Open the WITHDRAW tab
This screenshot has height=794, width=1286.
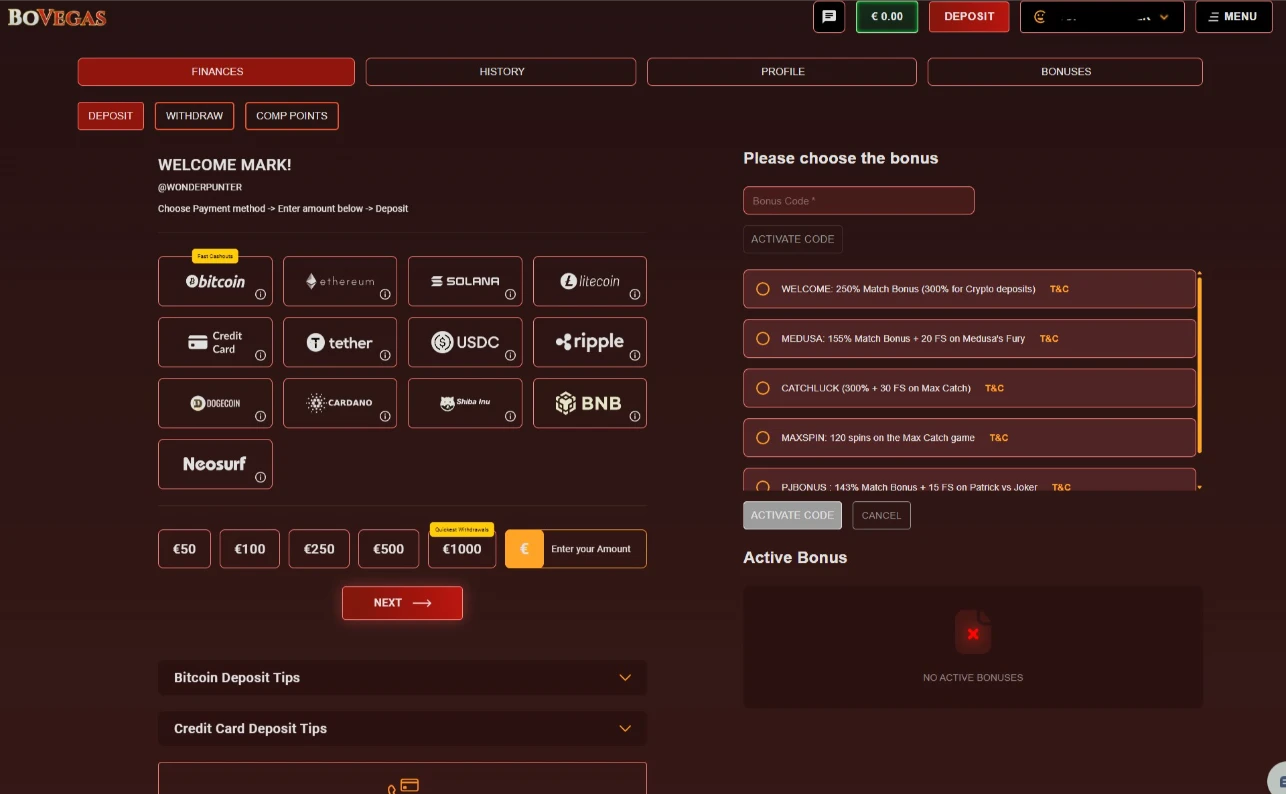(194, 116)
